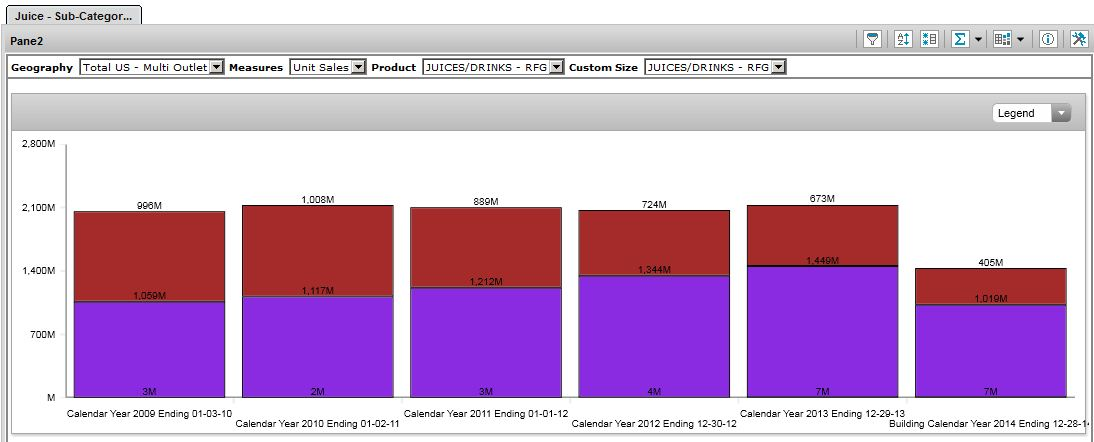Viewport: 1094px width, 442px height.
Task: Click the colored grid formatting icon
Action: click(1003, 39)
